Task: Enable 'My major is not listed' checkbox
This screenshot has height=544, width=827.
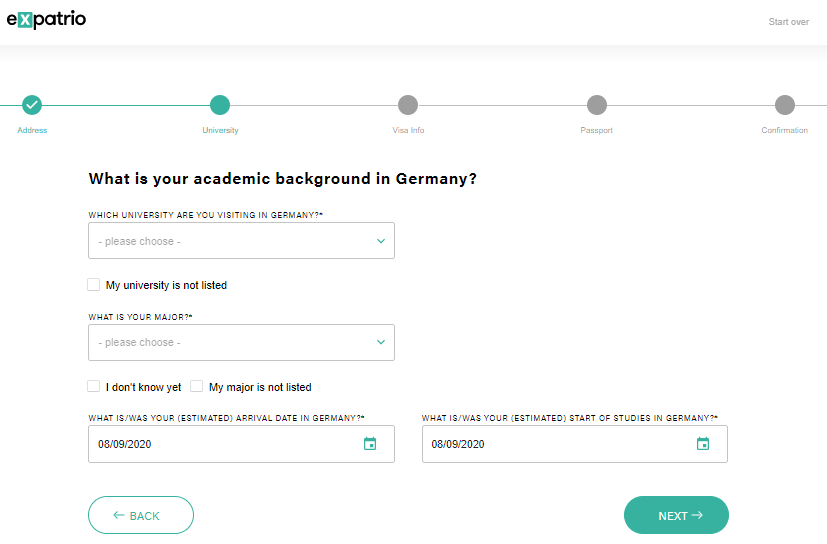Action: (197, 386)
